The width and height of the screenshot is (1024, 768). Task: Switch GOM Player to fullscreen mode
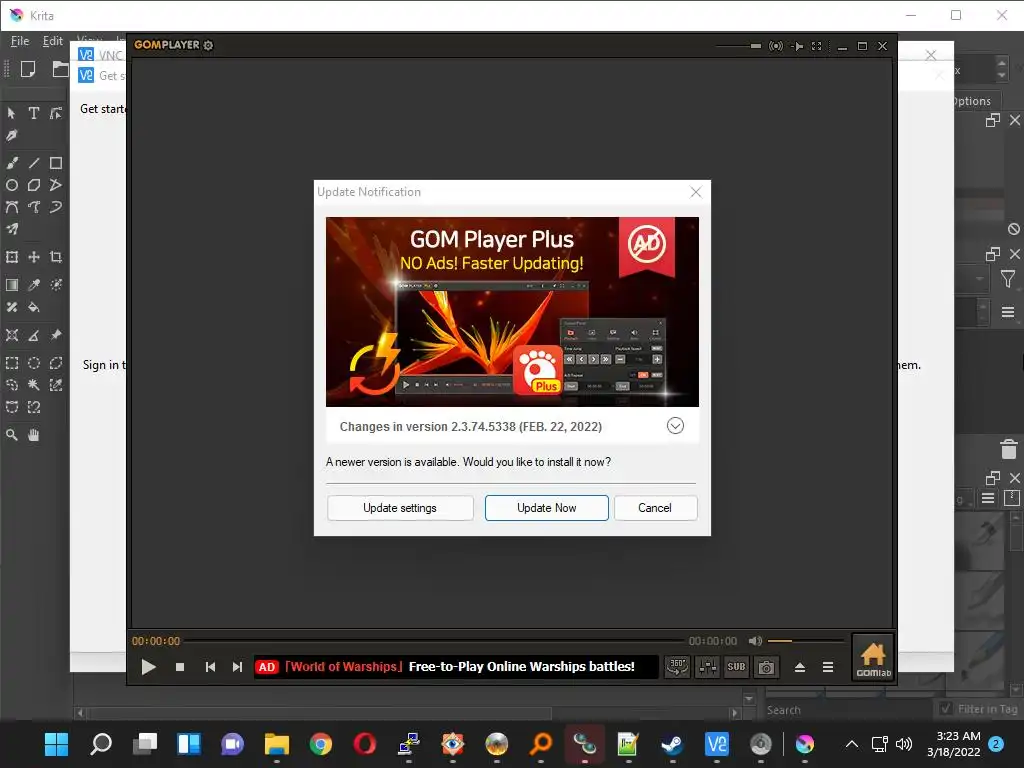point(816,46)
